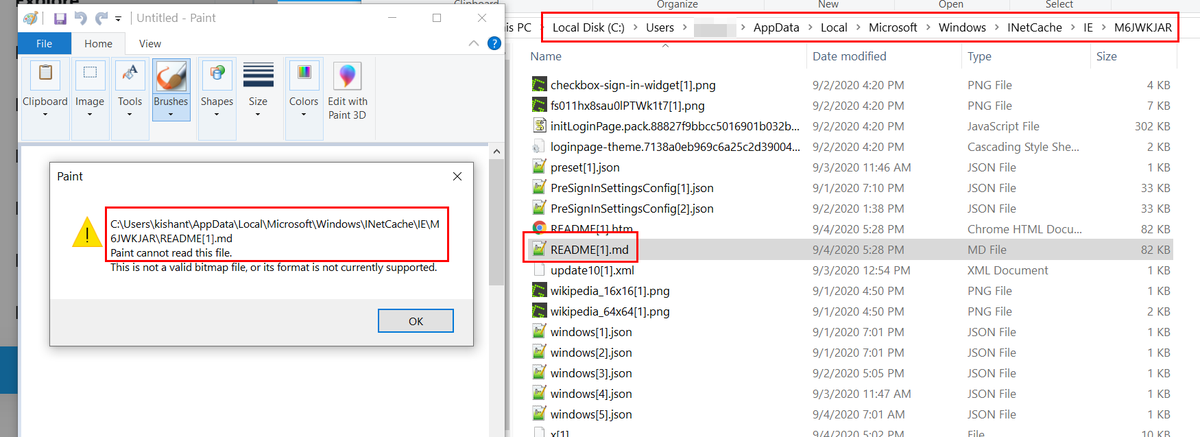Click the Redo arrow in Paint
1200x437 pixels.
[x=99, y=19]
